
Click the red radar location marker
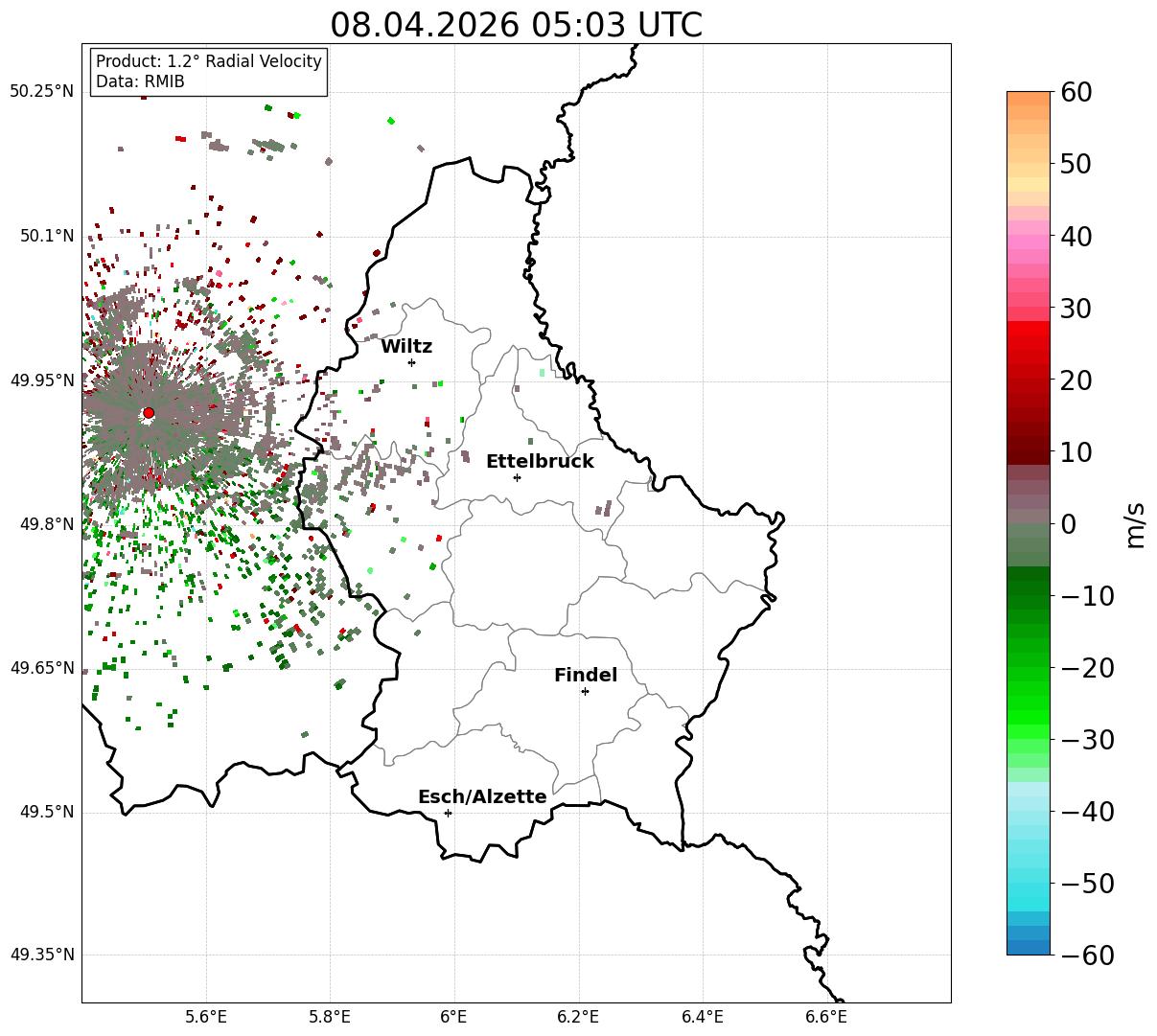pyautogui.click(x=148, y=413)
